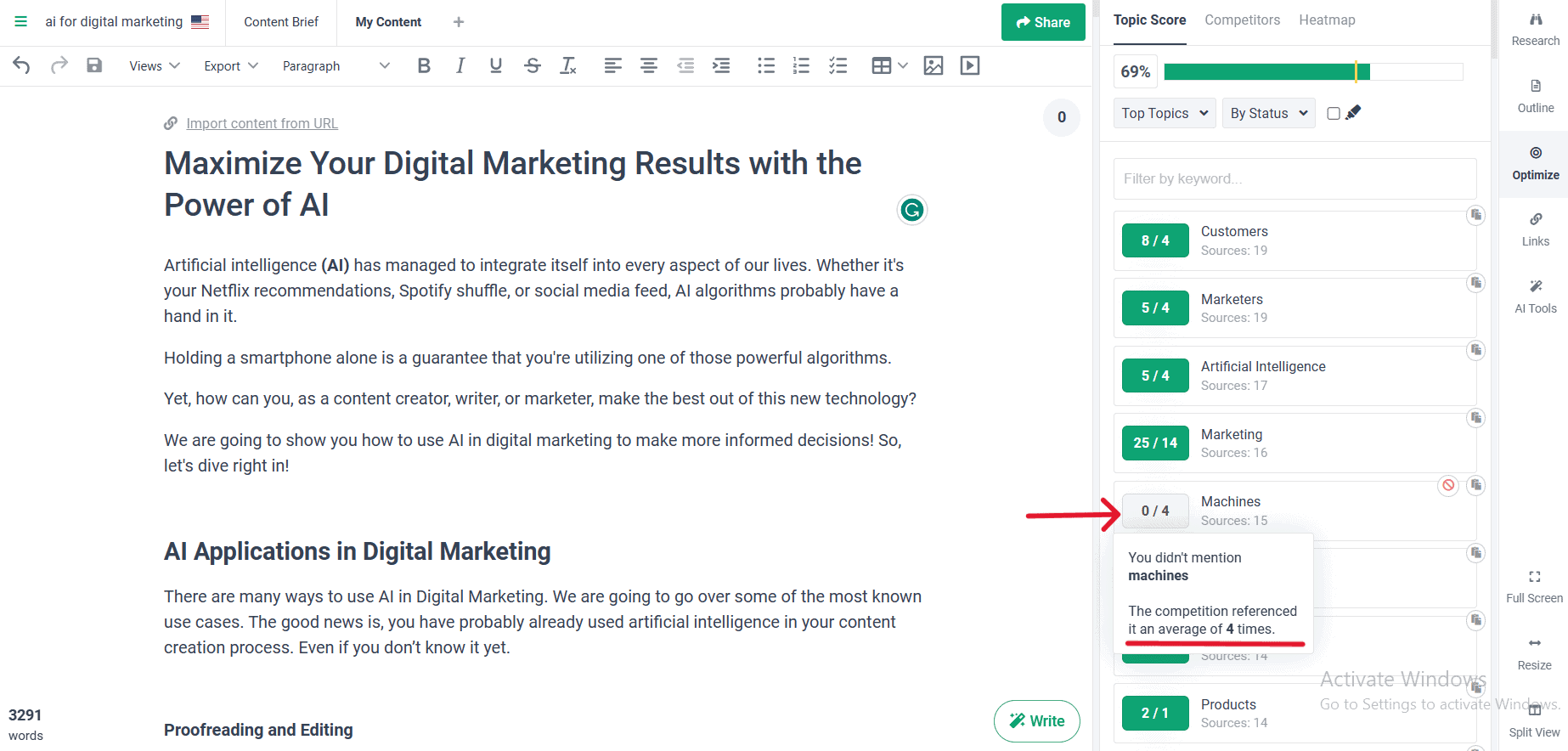Click in Filter by keyword field
This screenshot has width=1568, height=751.
tap(1294, 178)
